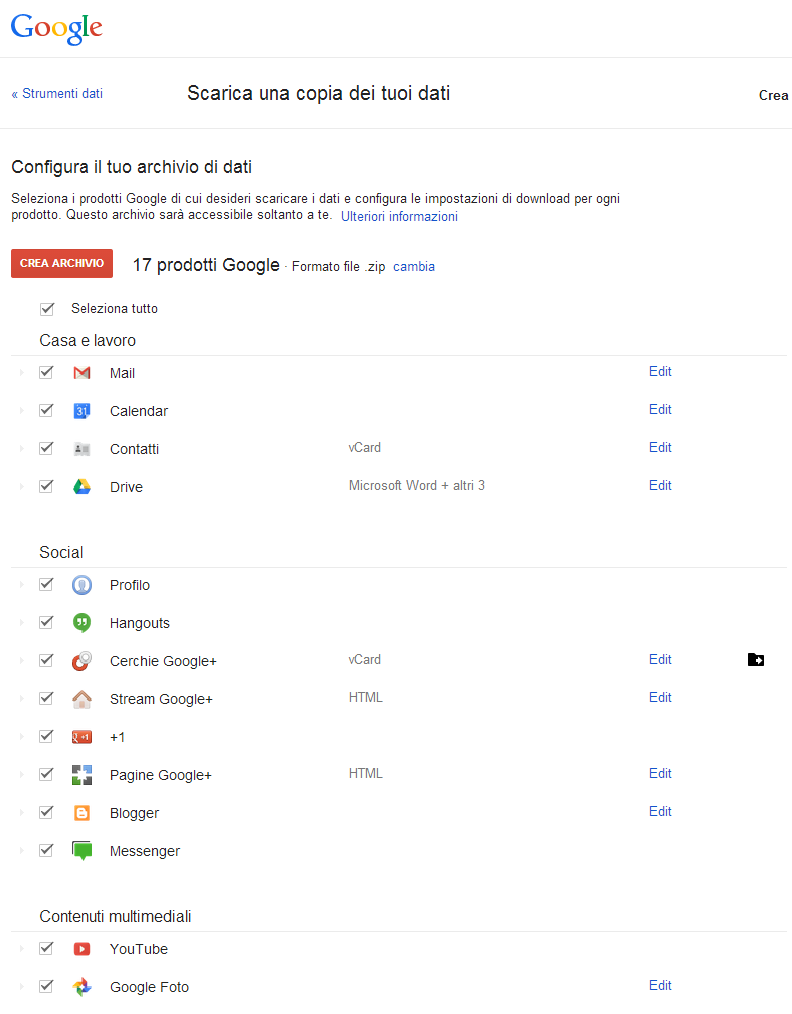
Task: Click the Hangouts product label
Action: coord(140,623)
